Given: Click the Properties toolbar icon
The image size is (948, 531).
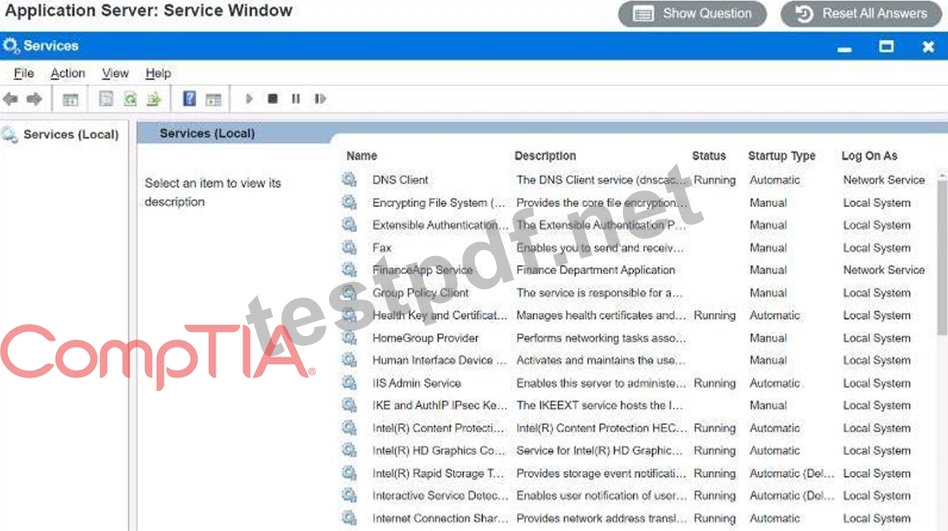Looking at the screenshot, I should pos(106,99).
